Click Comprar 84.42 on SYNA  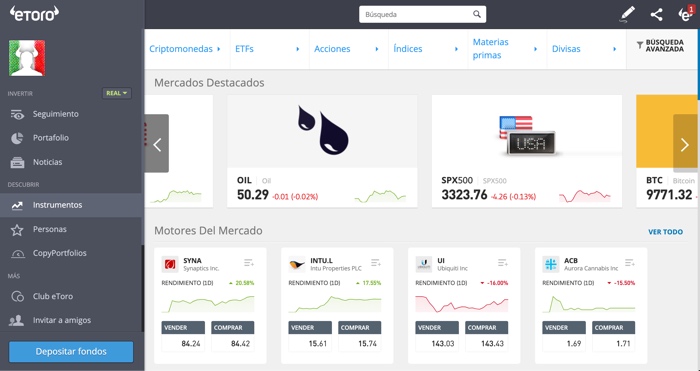tap(233, 336)
